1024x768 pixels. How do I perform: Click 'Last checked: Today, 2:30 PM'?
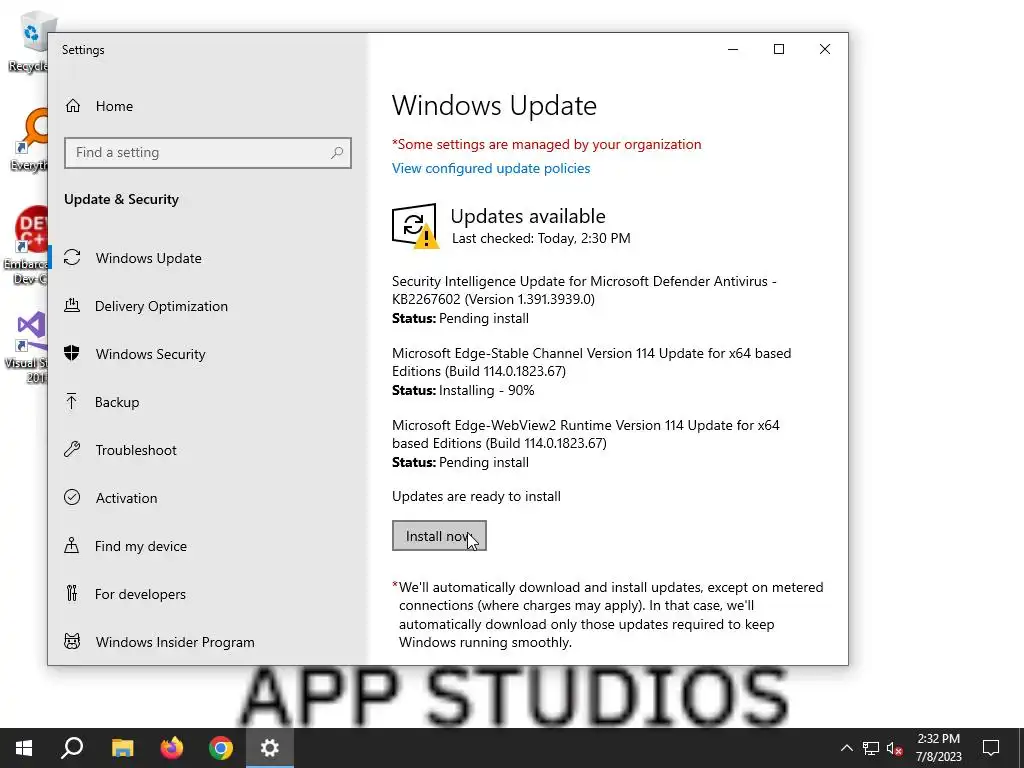(541, 238)
